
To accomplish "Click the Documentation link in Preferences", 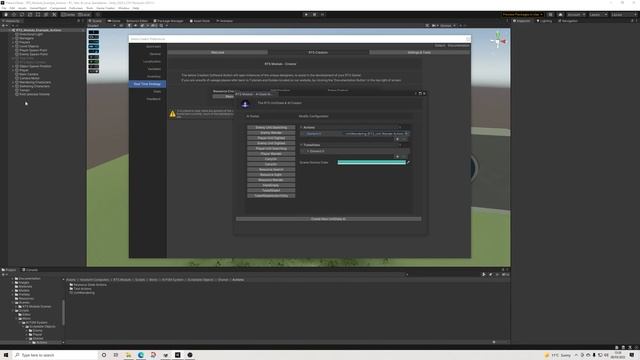I will [458, 46].
